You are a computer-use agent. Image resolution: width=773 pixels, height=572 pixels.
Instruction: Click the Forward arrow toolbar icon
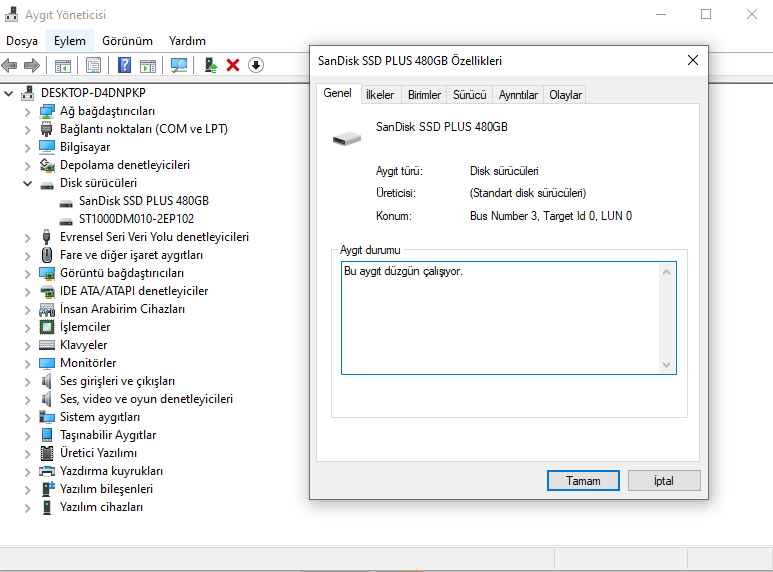point(32,65)
